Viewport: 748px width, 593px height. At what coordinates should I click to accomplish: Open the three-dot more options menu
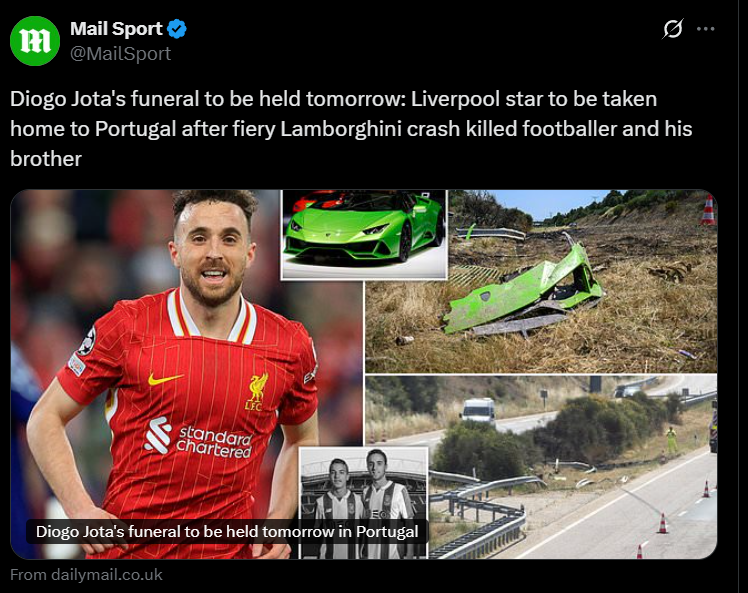(706, 29)
